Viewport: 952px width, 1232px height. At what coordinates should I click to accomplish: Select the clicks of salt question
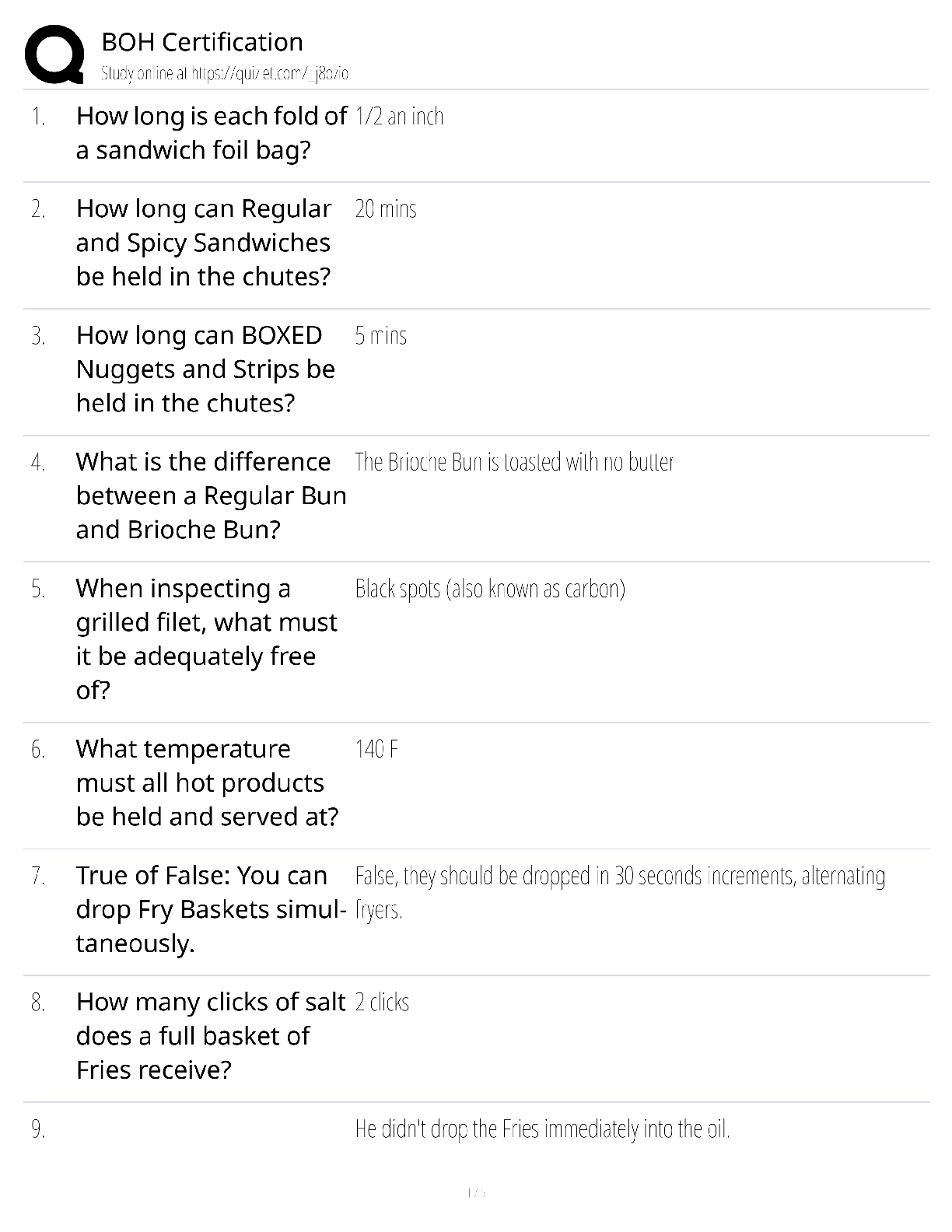tap(211, 1036)
